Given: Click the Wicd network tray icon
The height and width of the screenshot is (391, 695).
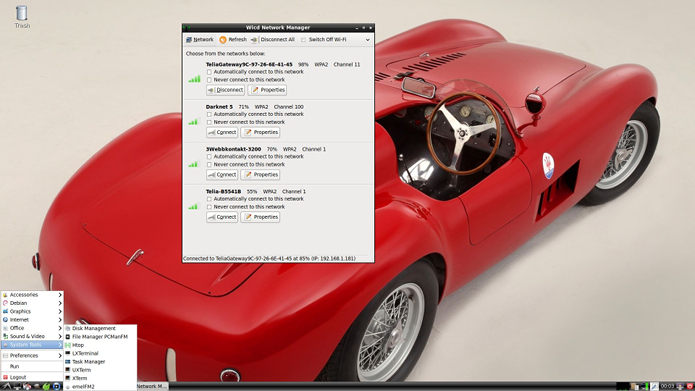Looking at the screenshot, I should point(645,387).
